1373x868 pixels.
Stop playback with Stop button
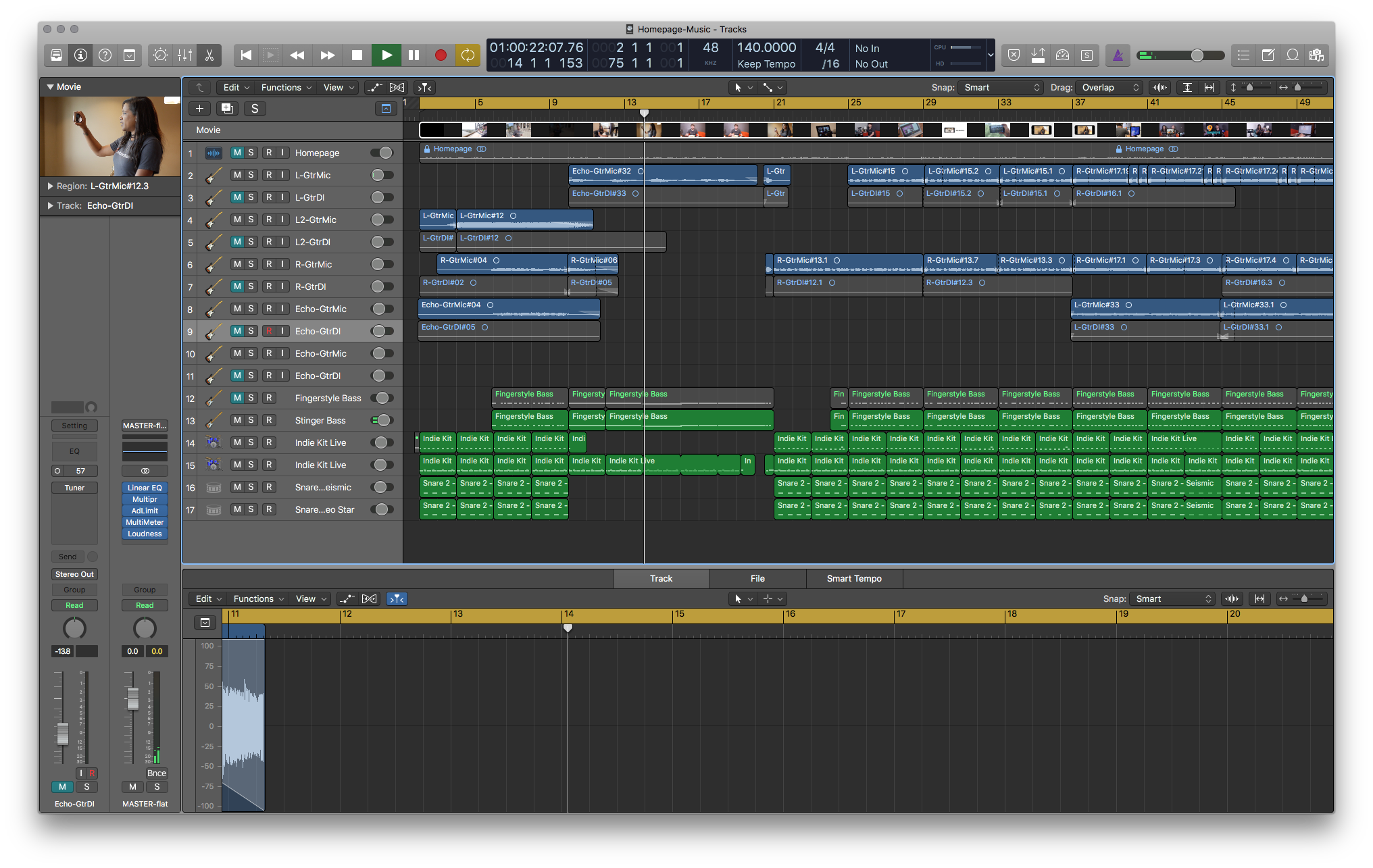tap(357, 55)
